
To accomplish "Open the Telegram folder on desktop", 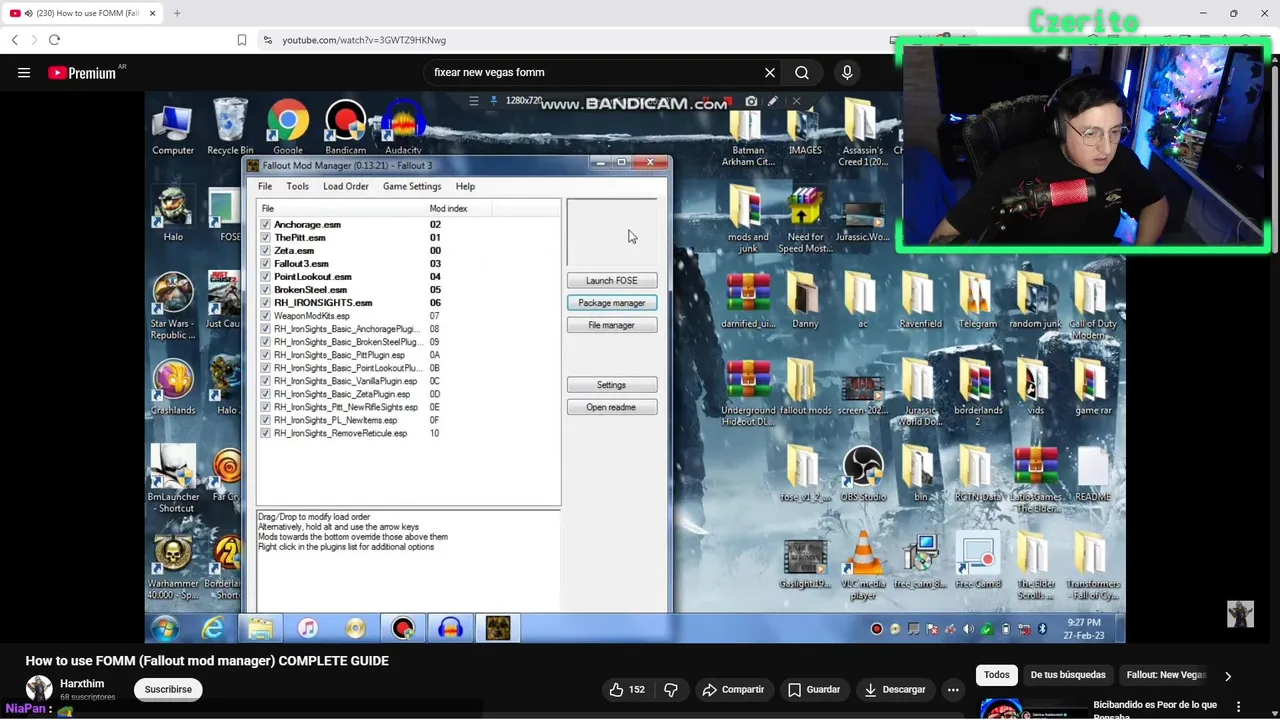I will tap(977, 301).
